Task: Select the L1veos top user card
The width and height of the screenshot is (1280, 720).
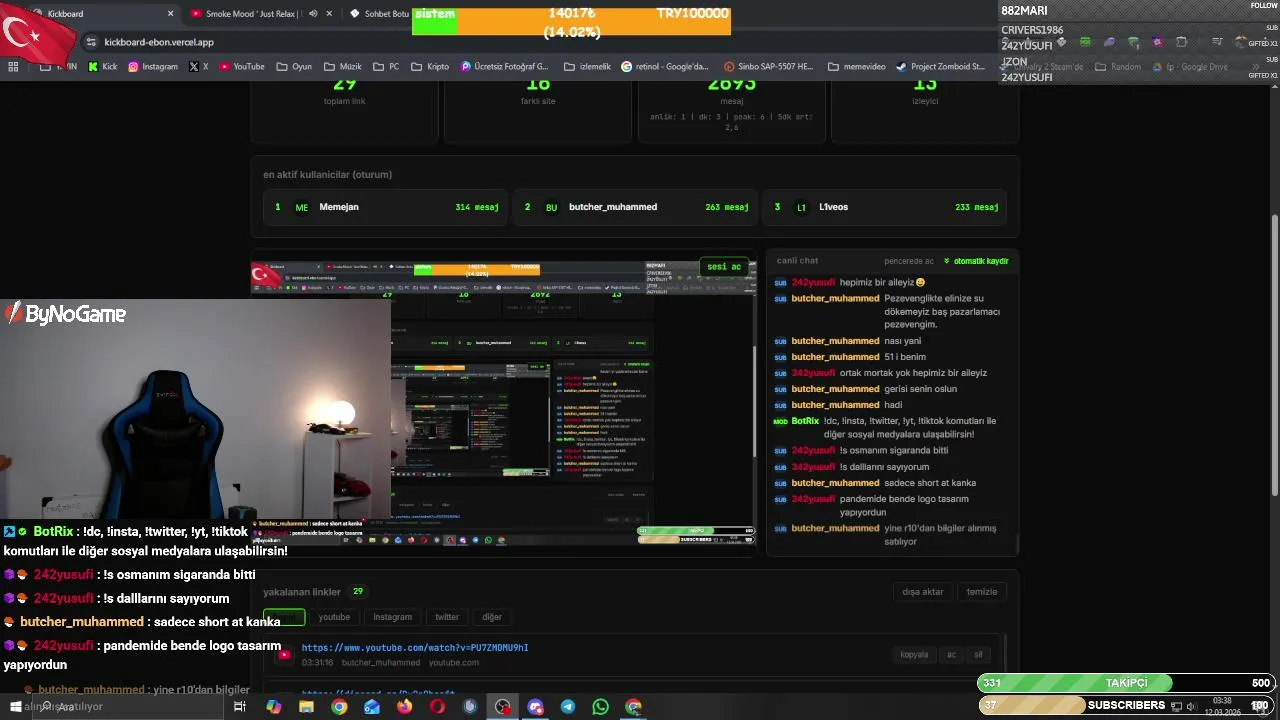Action: click(x=884, y=207)
